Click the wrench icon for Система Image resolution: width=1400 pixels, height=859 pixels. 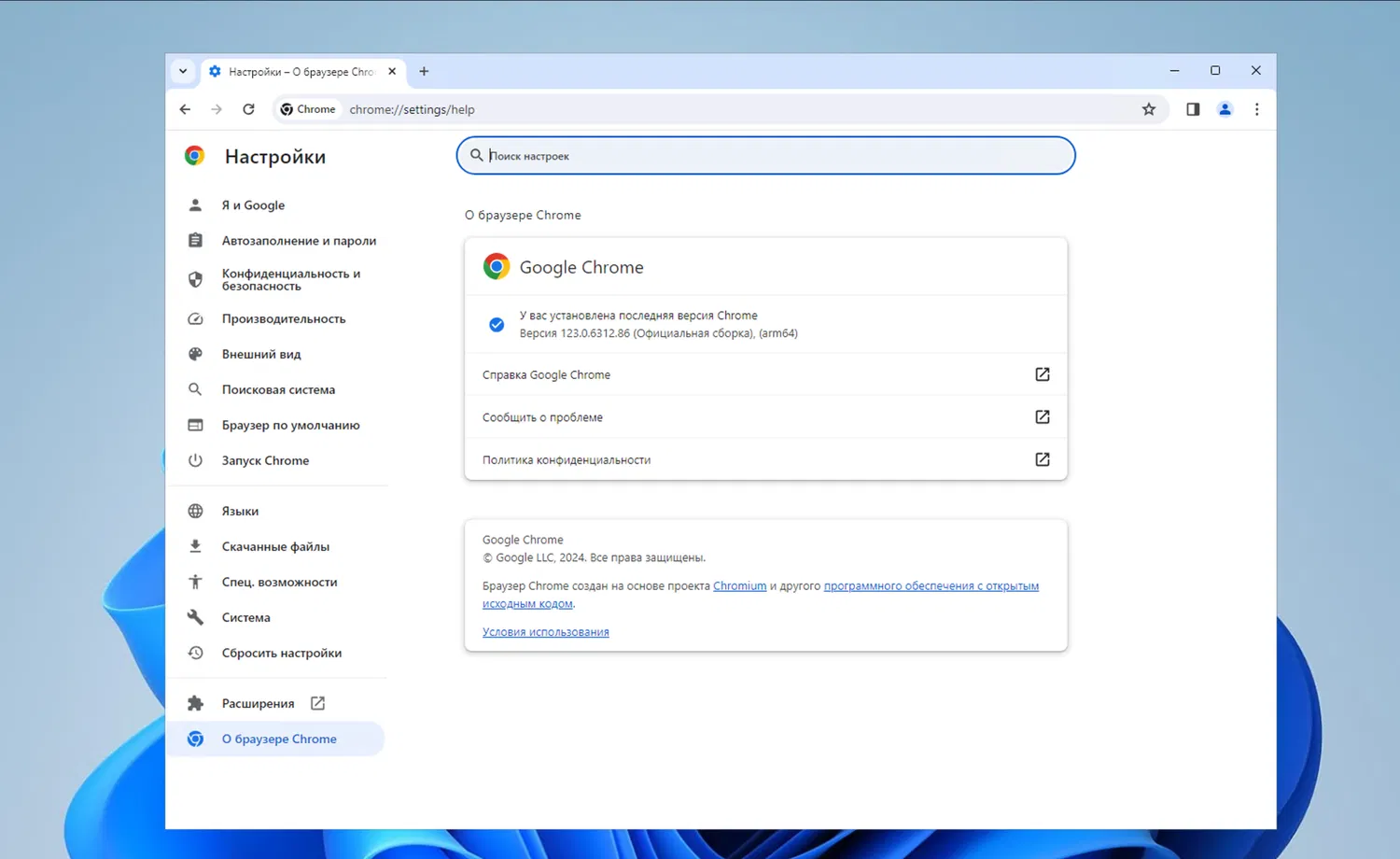coord(195,617)
